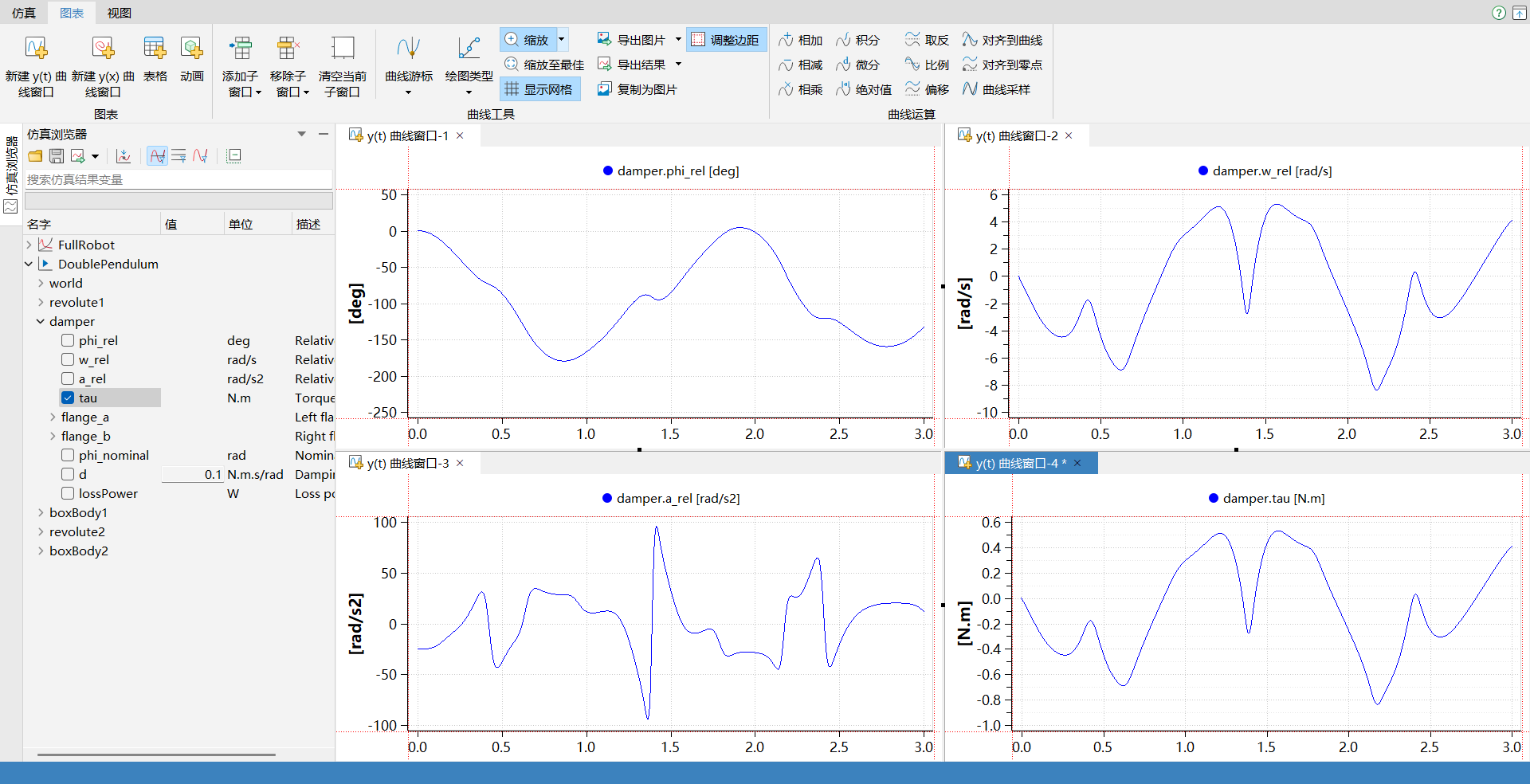Click the 调整边距 button
This screenshot has height=784, width=1530.
point(726,40)
